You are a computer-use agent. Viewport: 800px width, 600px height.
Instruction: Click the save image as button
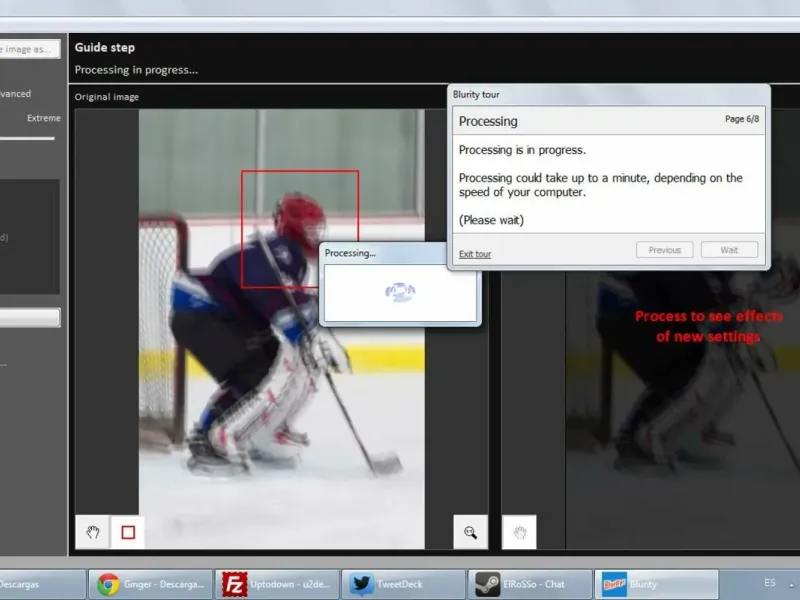[x=29, y=49]
